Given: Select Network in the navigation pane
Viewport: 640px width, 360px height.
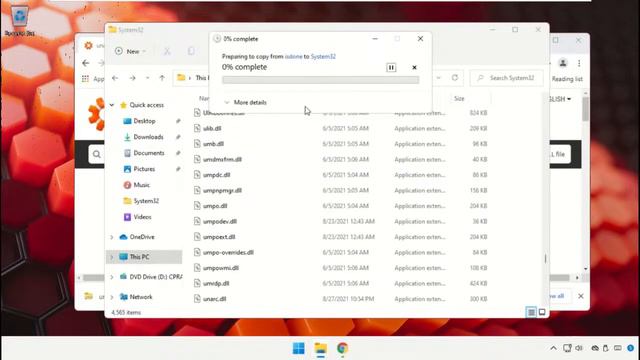Looking at the screenshot, I should tap(136, 297).
